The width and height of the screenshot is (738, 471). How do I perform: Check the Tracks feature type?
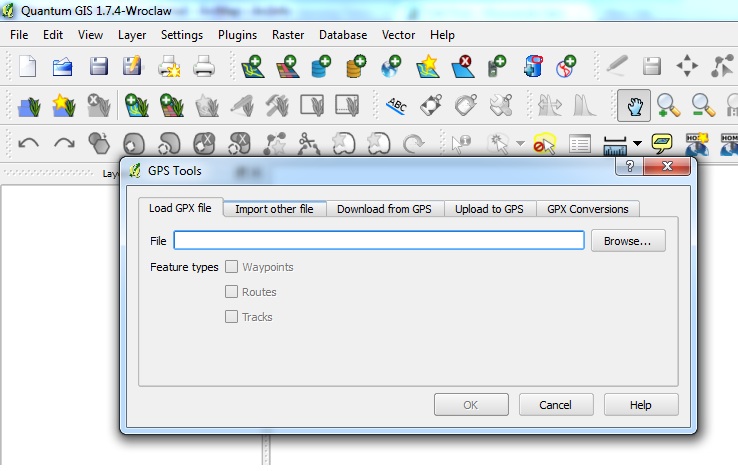tap(232, 317)
